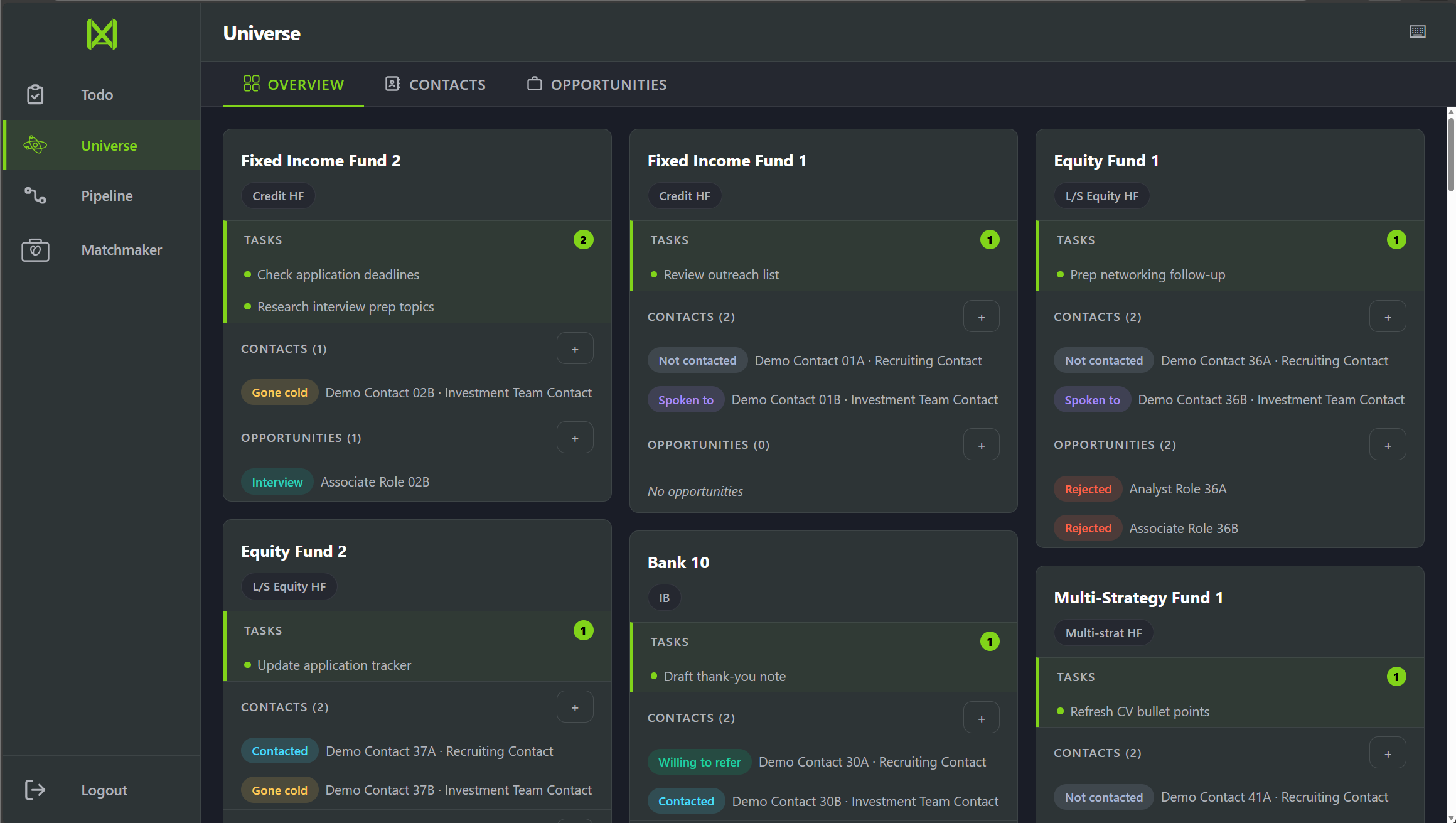The height and width of the screenshot is (823, 1456).
Task: Mark Review outreach list task bullet
Action: (654, 274)
